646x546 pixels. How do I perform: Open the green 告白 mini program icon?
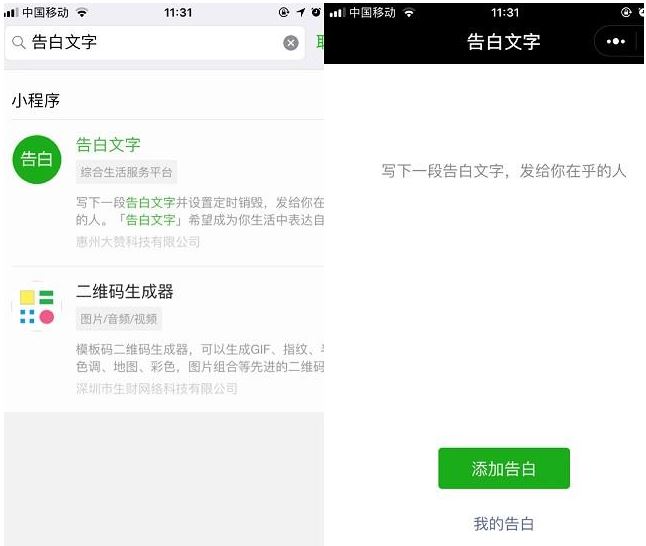click(x=37, y=159)
